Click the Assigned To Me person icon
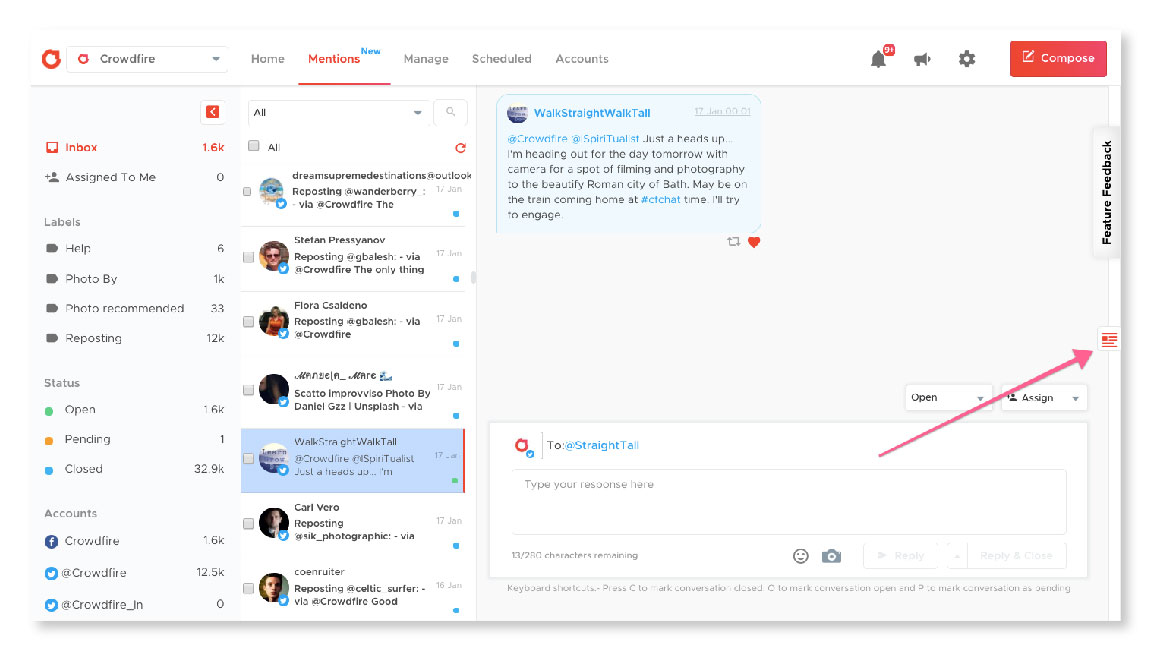 tap(52, 177)
